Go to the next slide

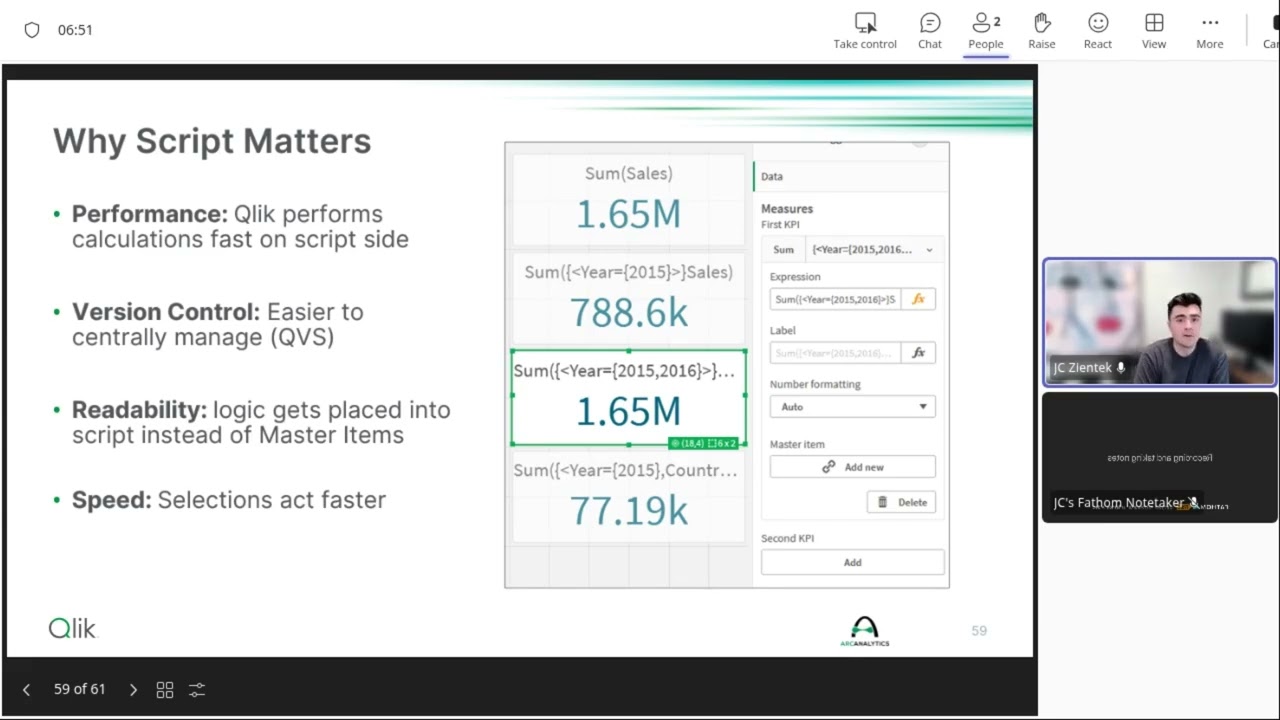(x=133, y=690)
